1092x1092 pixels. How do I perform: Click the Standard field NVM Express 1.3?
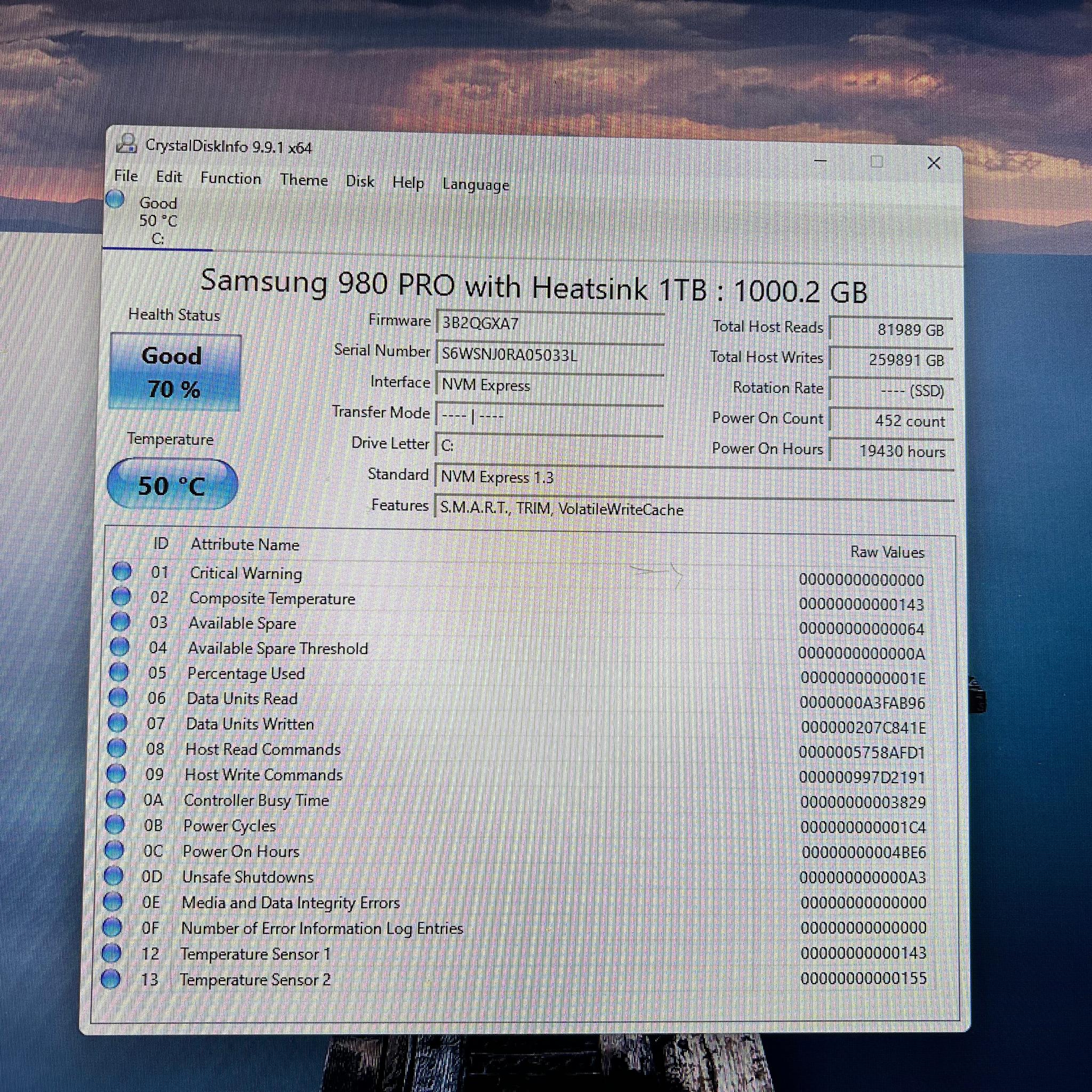click(695, 478)
